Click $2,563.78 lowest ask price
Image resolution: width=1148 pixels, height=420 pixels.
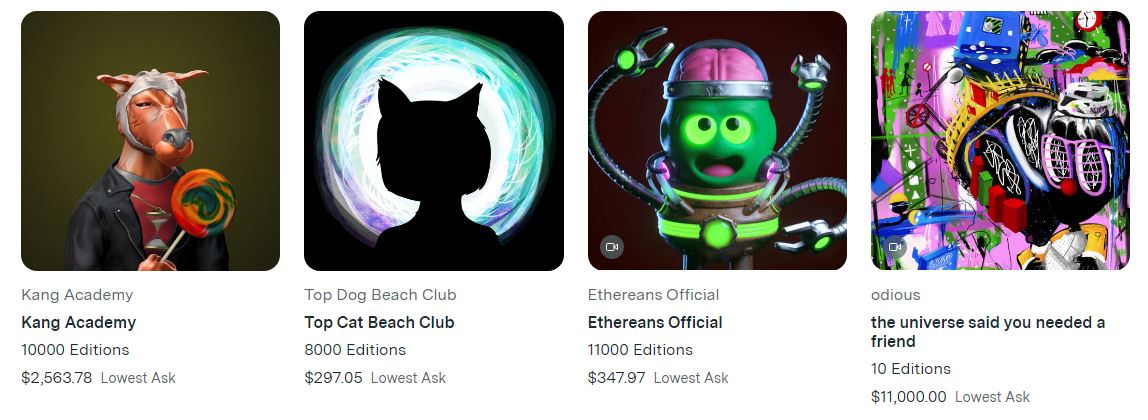pos(56,378)
